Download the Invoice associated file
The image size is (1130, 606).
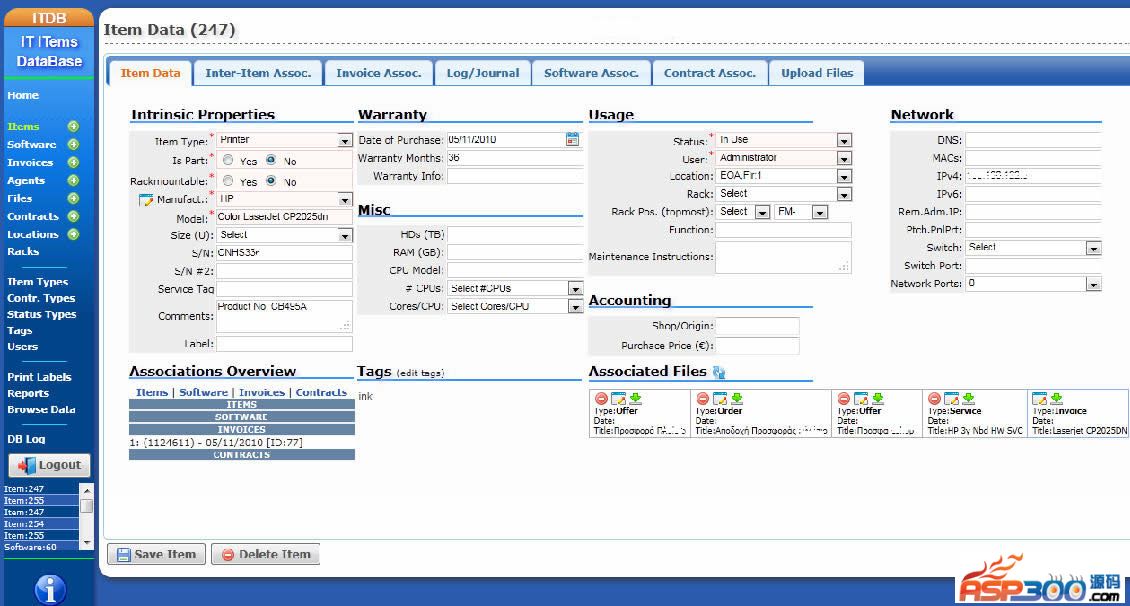tap(1055, 399)
